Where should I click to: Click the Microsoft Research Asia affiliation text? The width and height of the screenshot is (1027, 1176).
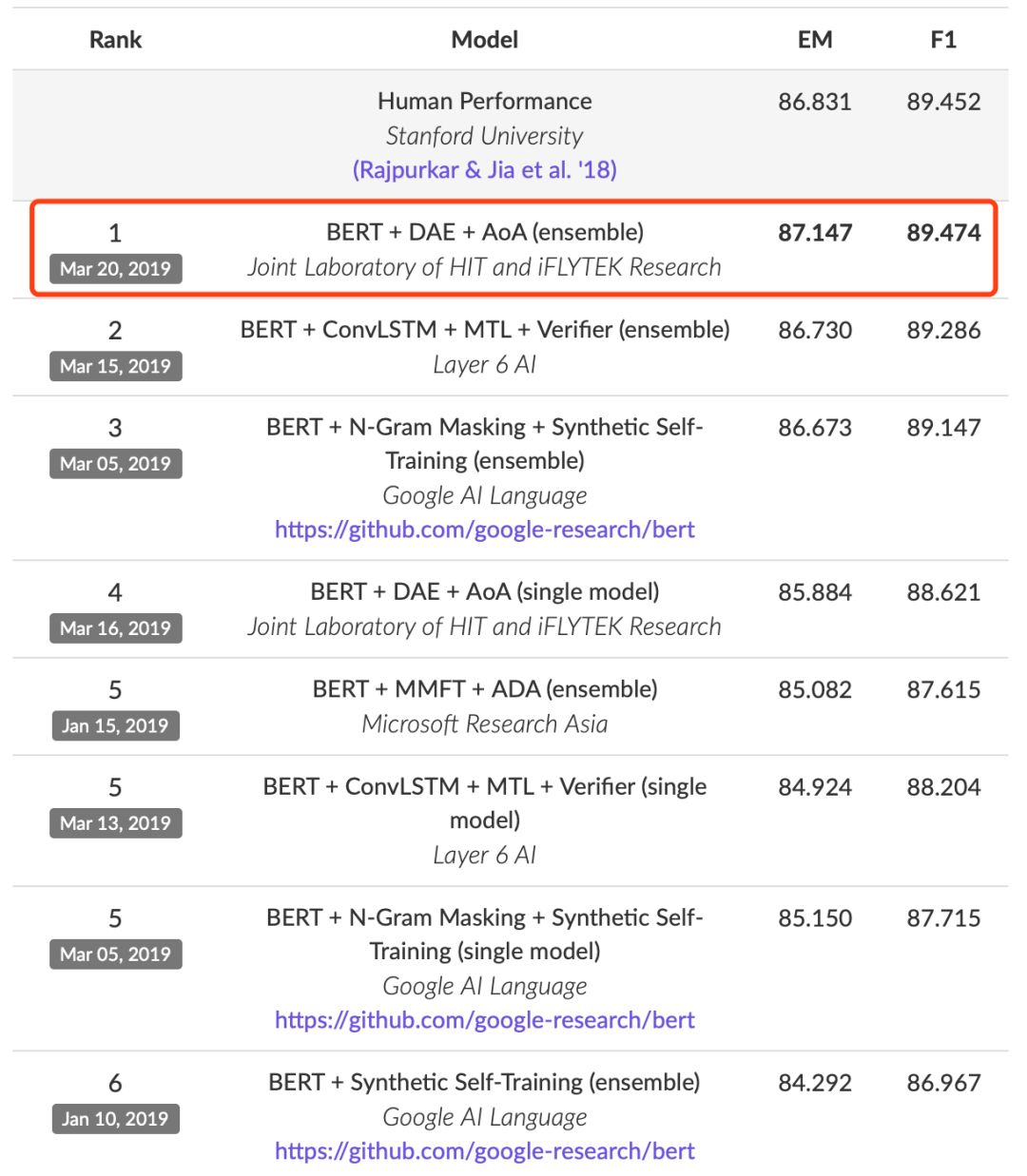[x=484, y=724]
